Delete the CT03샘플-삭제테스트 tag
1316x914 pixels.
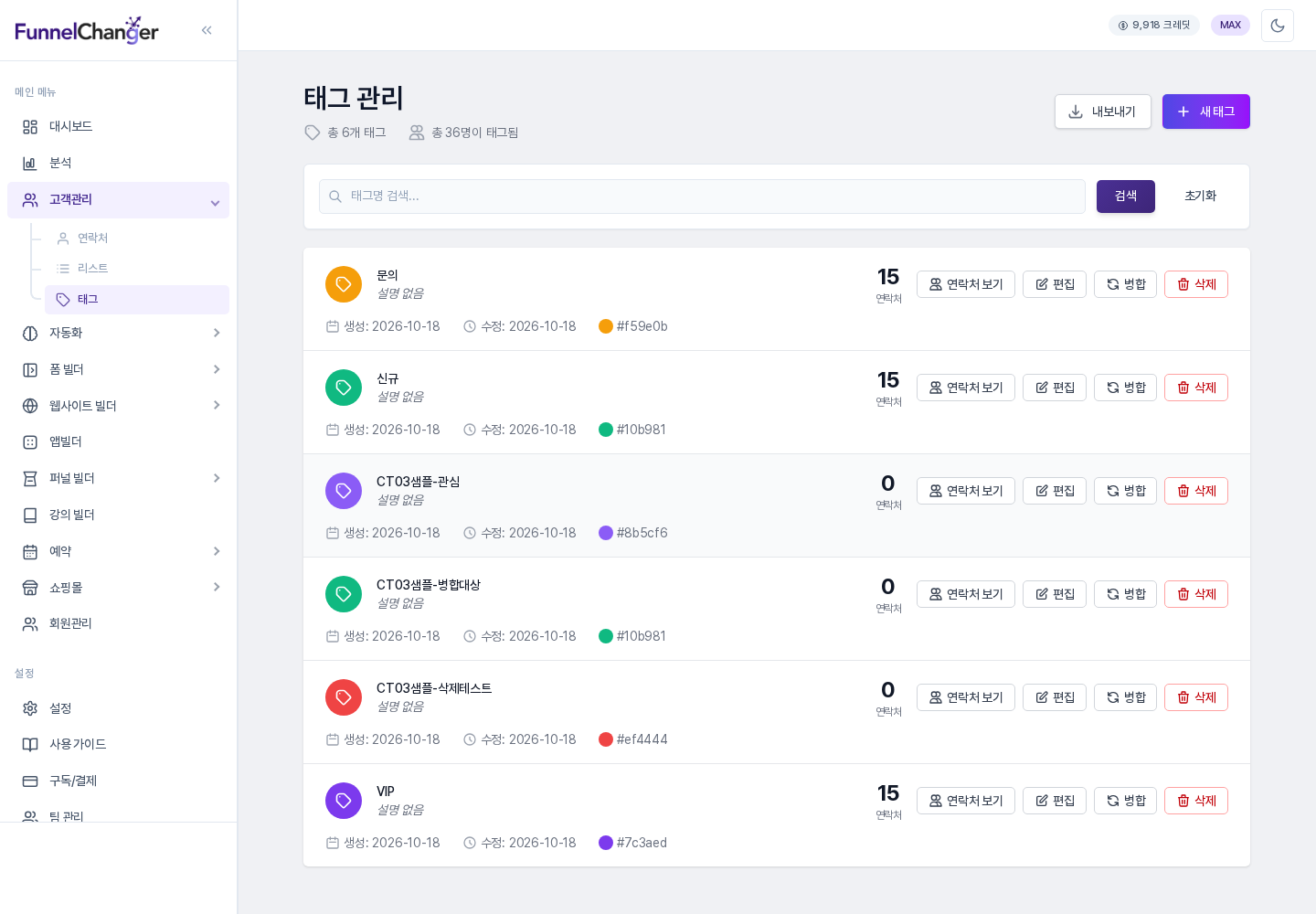pyautogui.click(x=1196, y=697)
